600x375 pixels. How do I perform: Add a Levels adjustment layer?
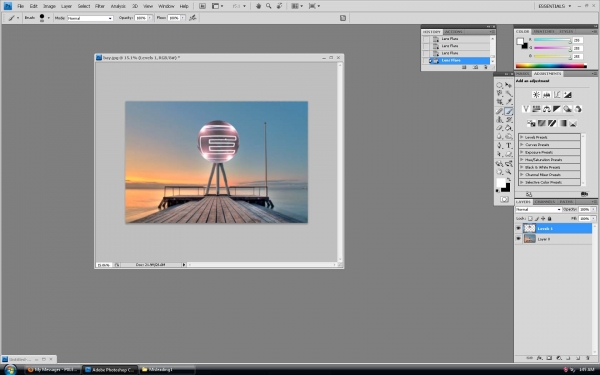pyautogui.click(x=546, y=95)
